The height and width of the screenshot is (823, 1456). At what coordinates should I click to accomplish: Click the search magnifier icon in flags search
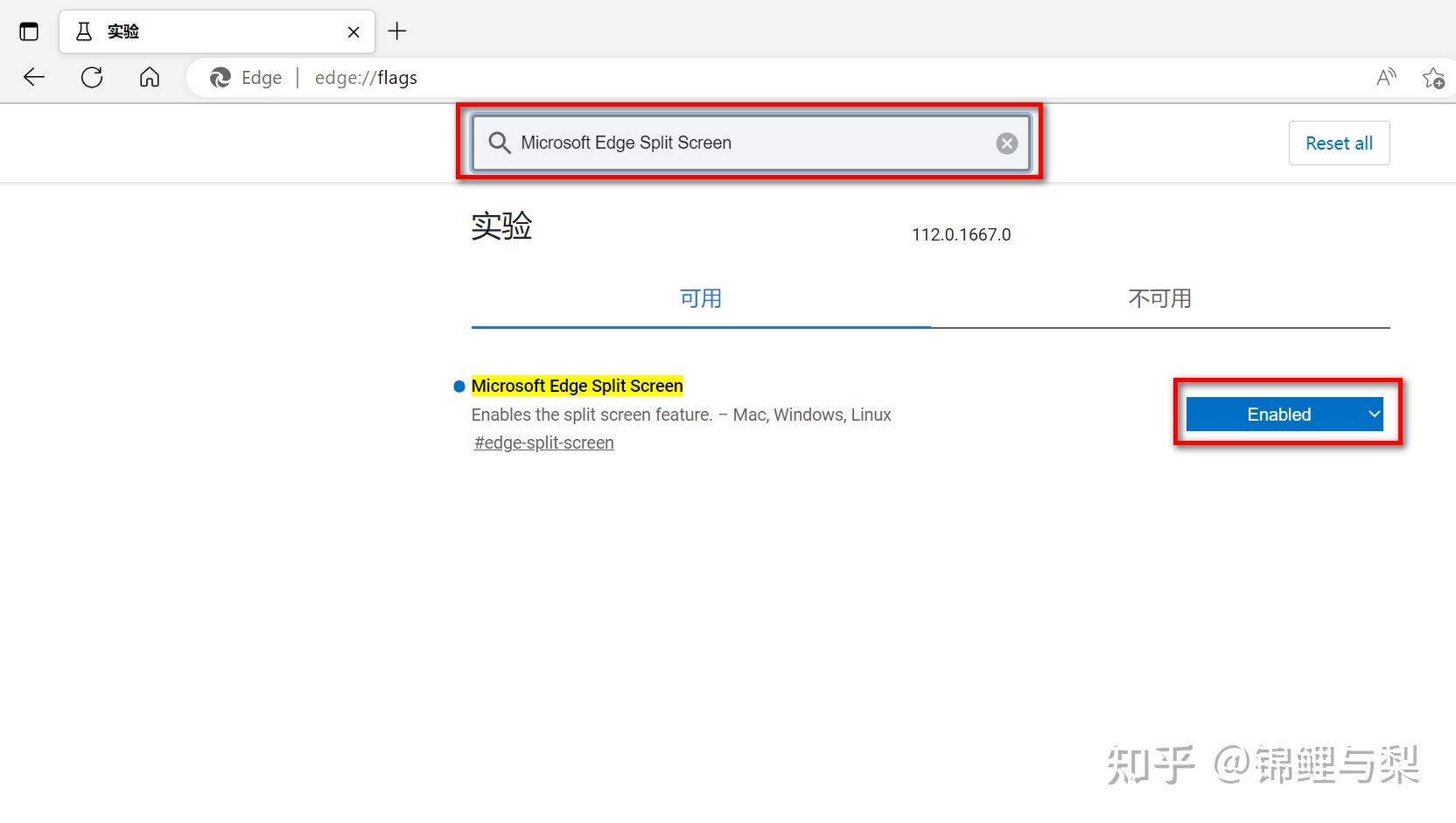(499, 143)
